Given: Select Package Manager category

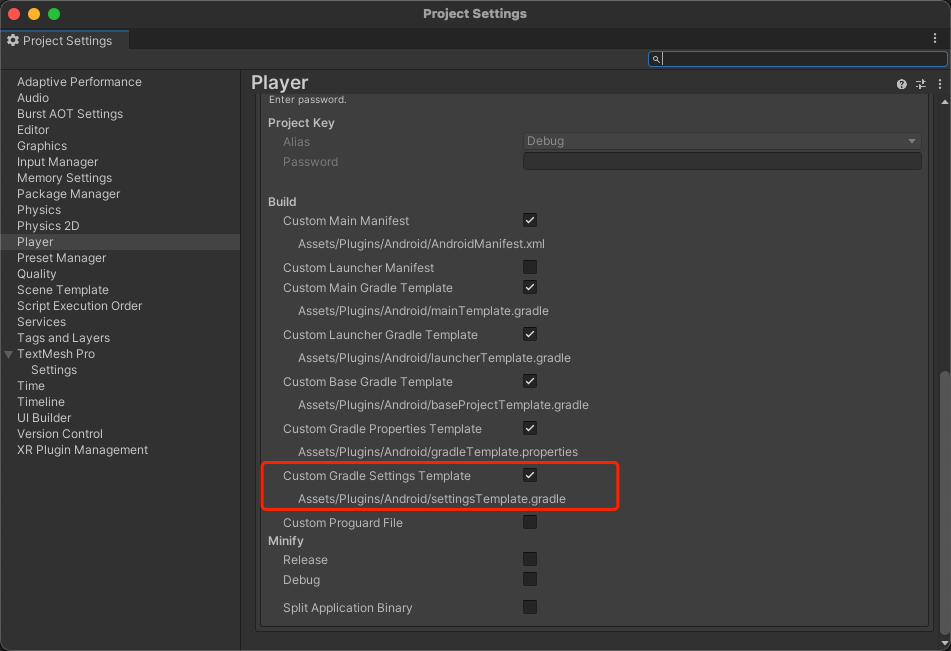Looking at the screenshot, I should [x=69, y=194].
